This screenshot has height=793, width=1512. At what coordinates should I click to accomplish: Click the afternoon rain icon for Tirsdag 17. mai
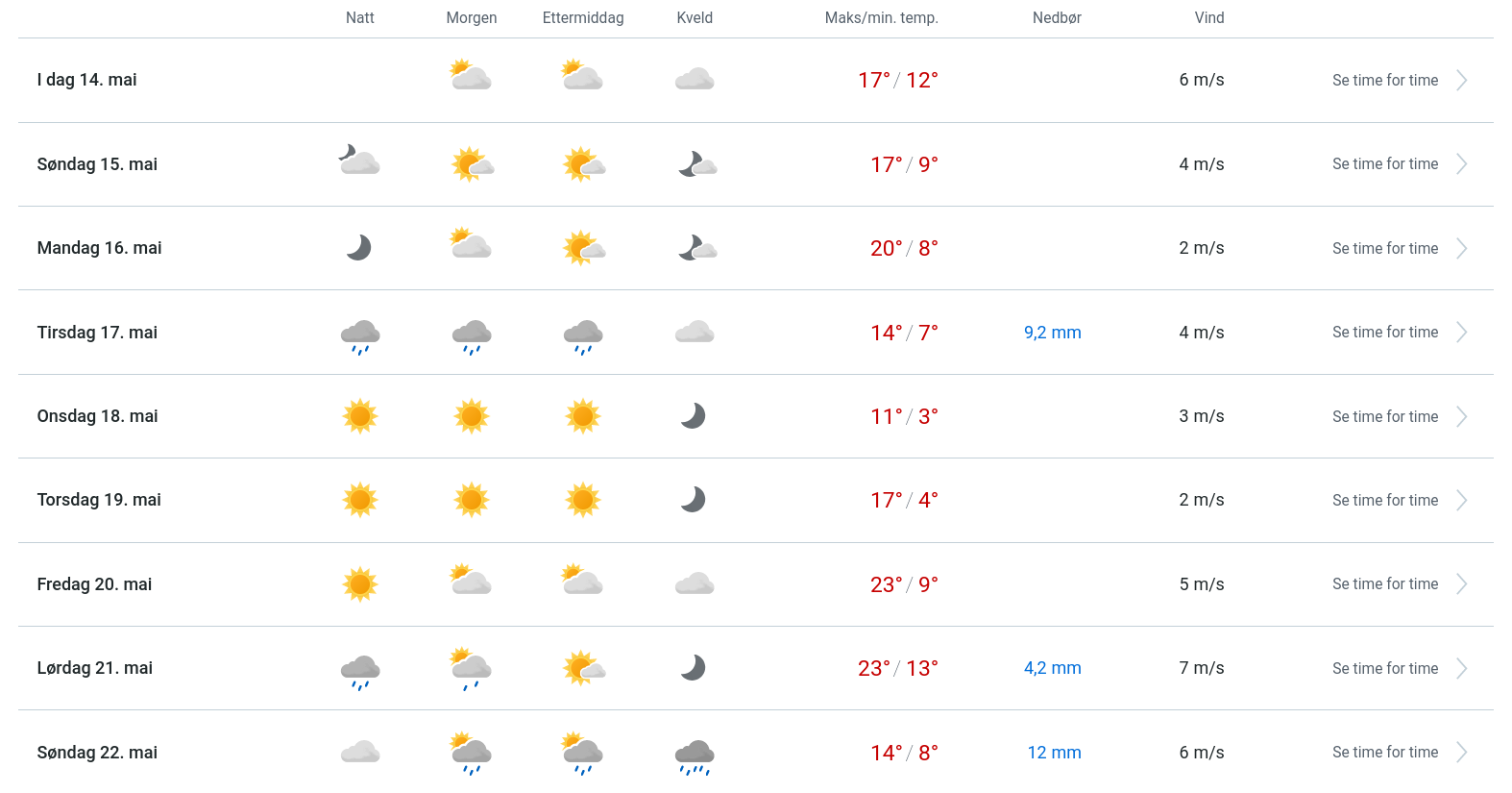click(x=583, y=335)
